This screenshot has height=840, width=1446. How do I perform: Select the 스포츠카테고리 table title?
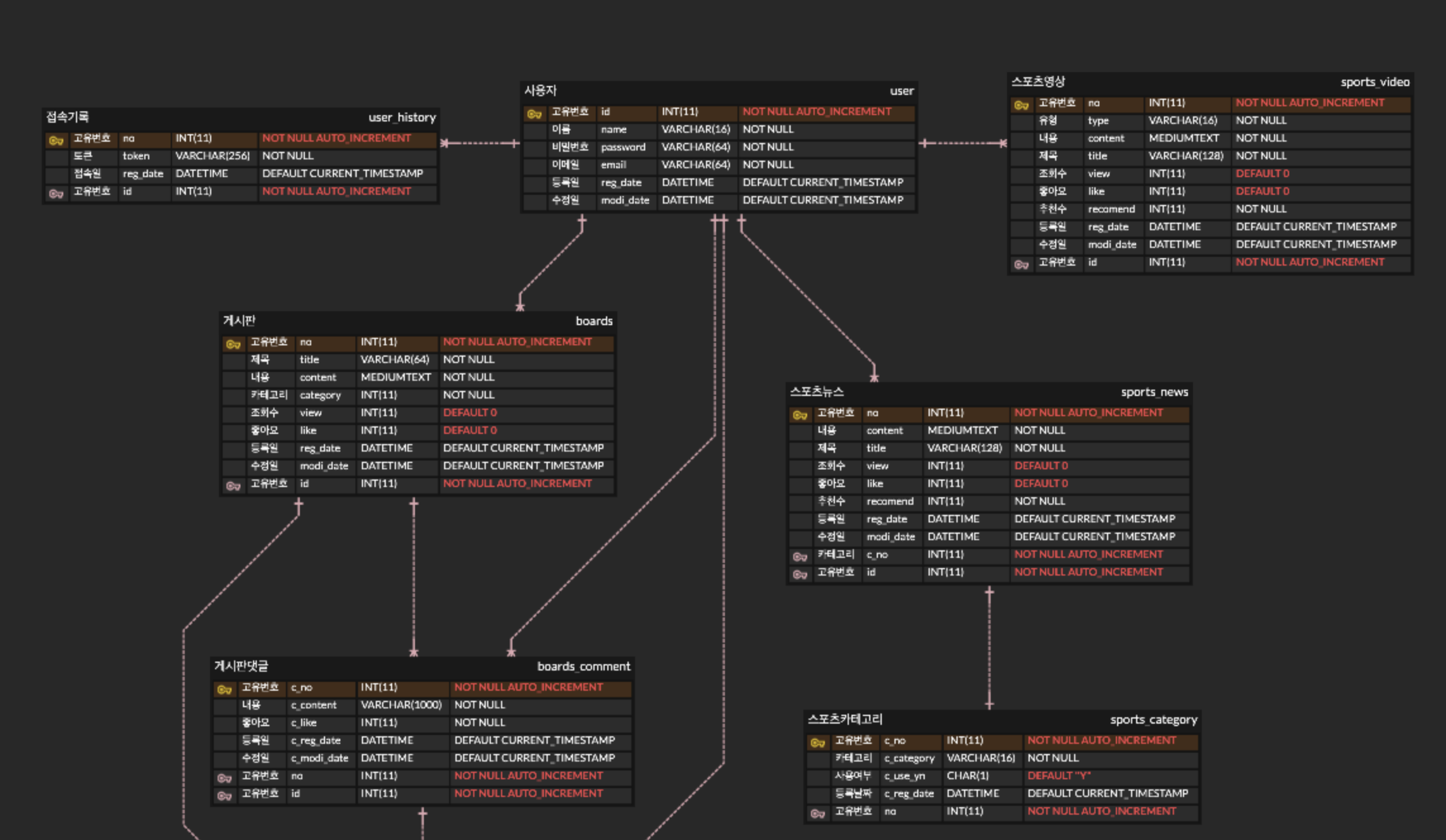click(x=845, y=719)
